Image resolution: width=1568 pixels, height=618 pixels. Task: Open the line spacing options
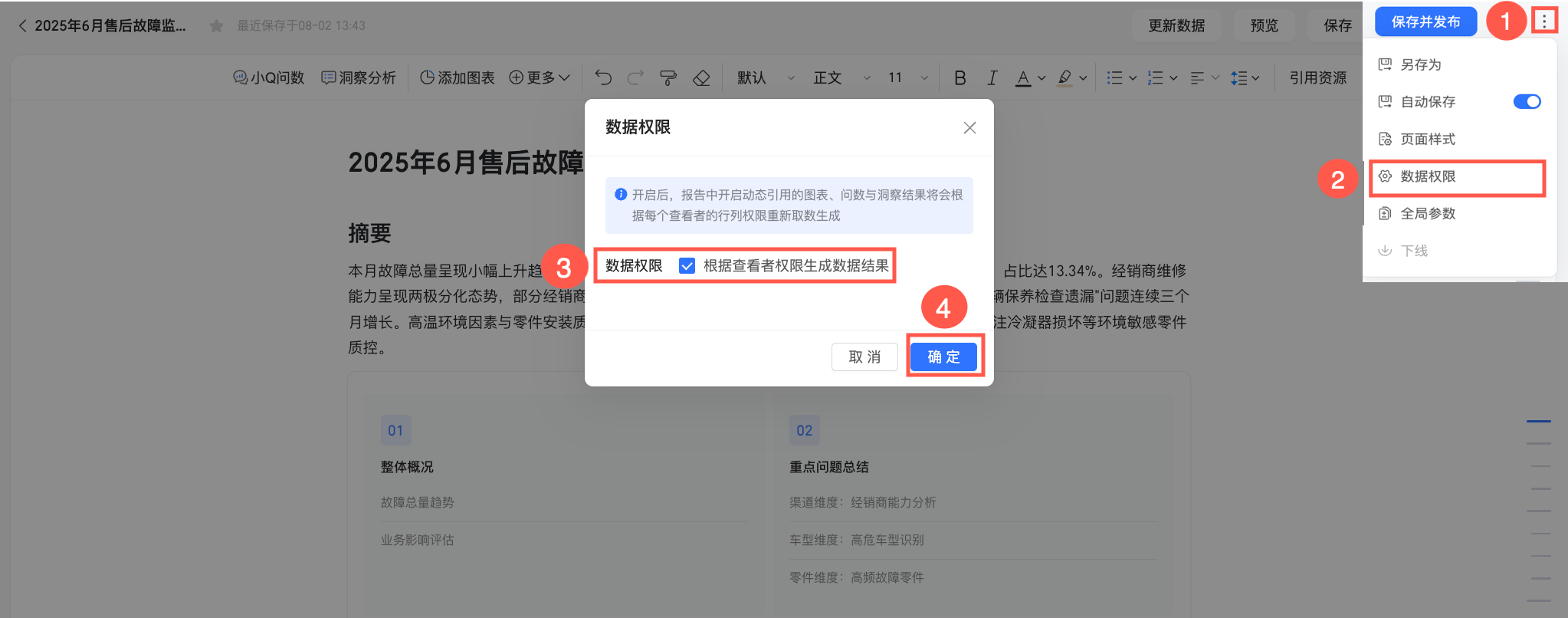[1245, 77]
